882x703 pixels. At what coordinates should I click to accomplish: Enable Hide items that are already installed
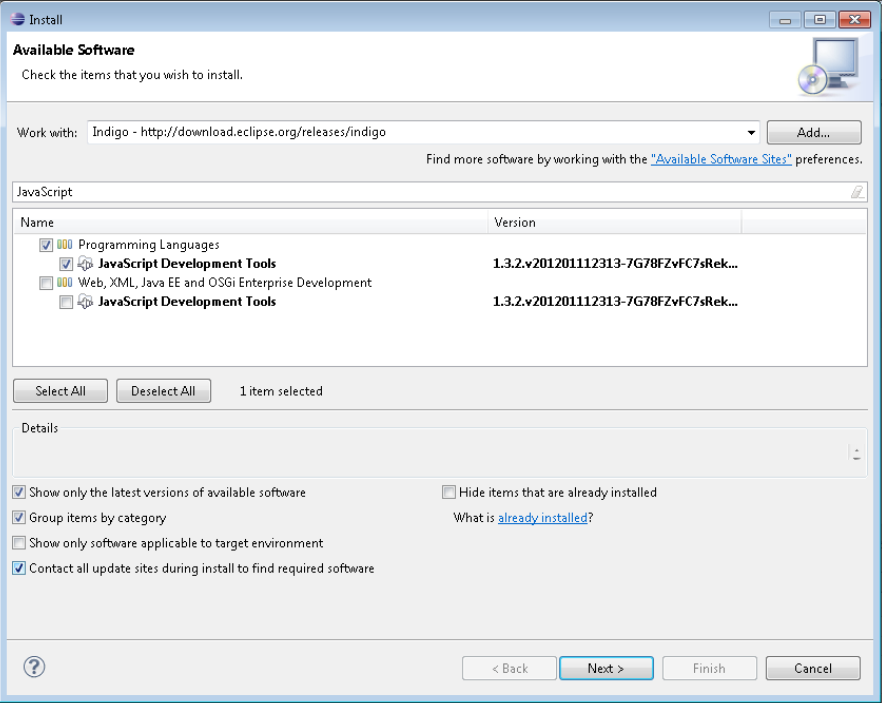(449, 493)
